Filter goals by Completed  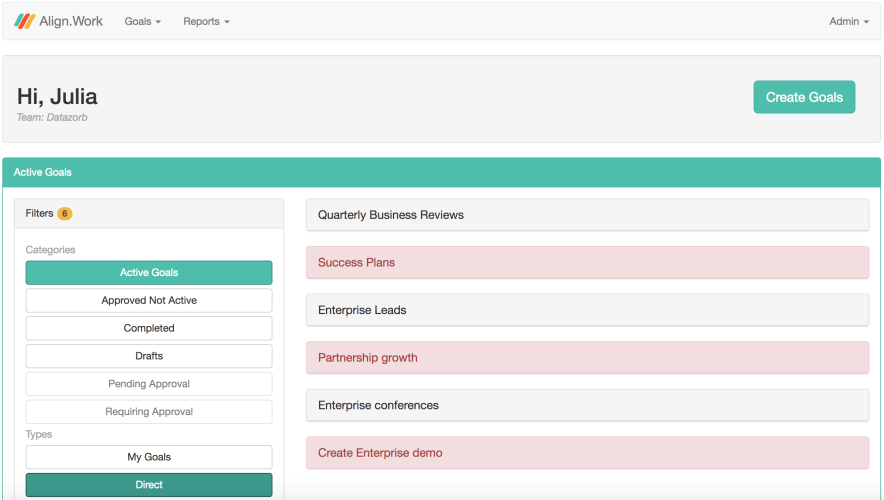click(149, 328)
